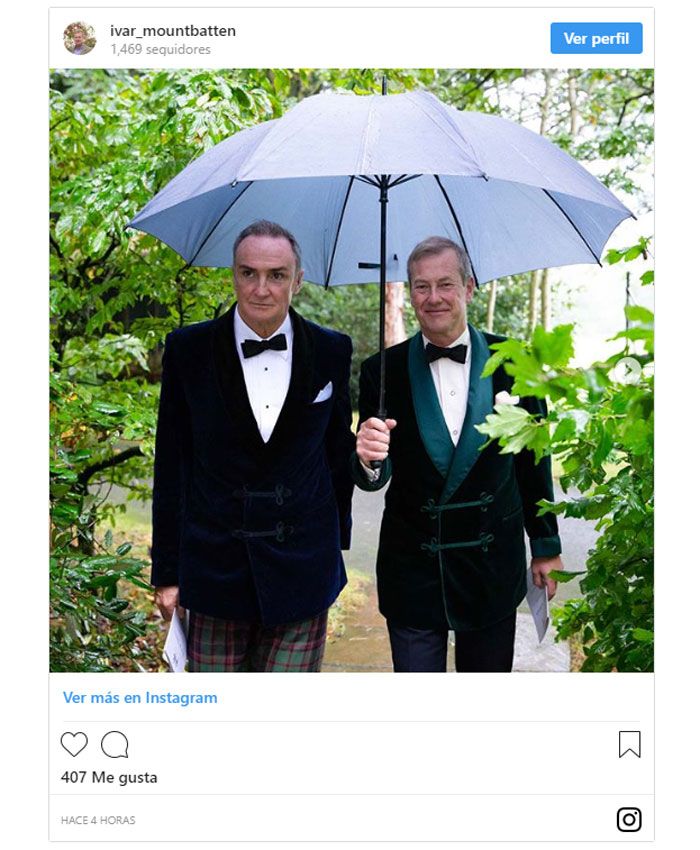This screenshot has height=850, width=700.
Task: Click the hand gripping the umbrella handle
Action: click(375, 441)
